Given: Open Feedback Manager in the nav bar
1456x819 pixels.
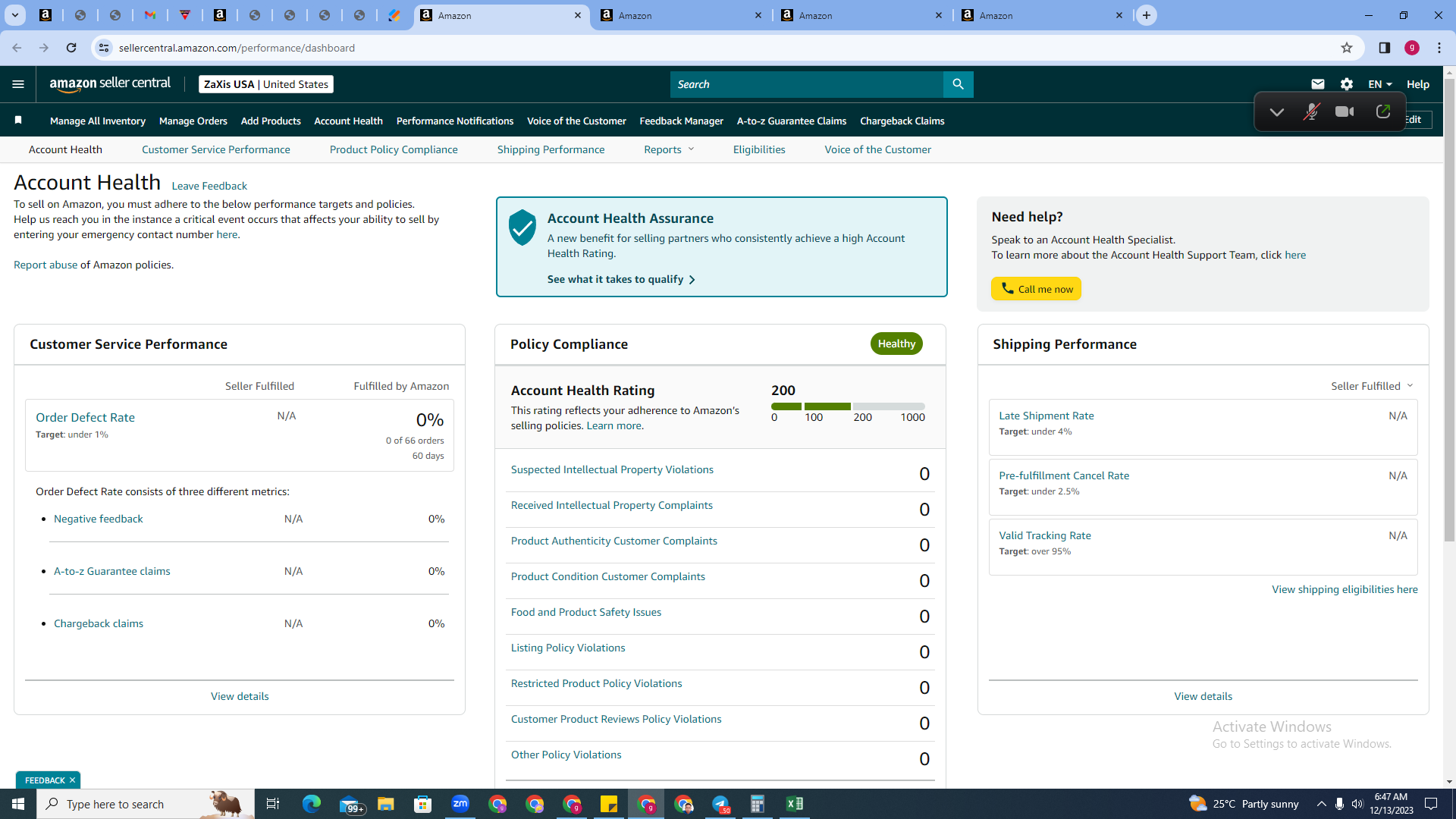Looking at the screenshot, I should click(682, 121).
